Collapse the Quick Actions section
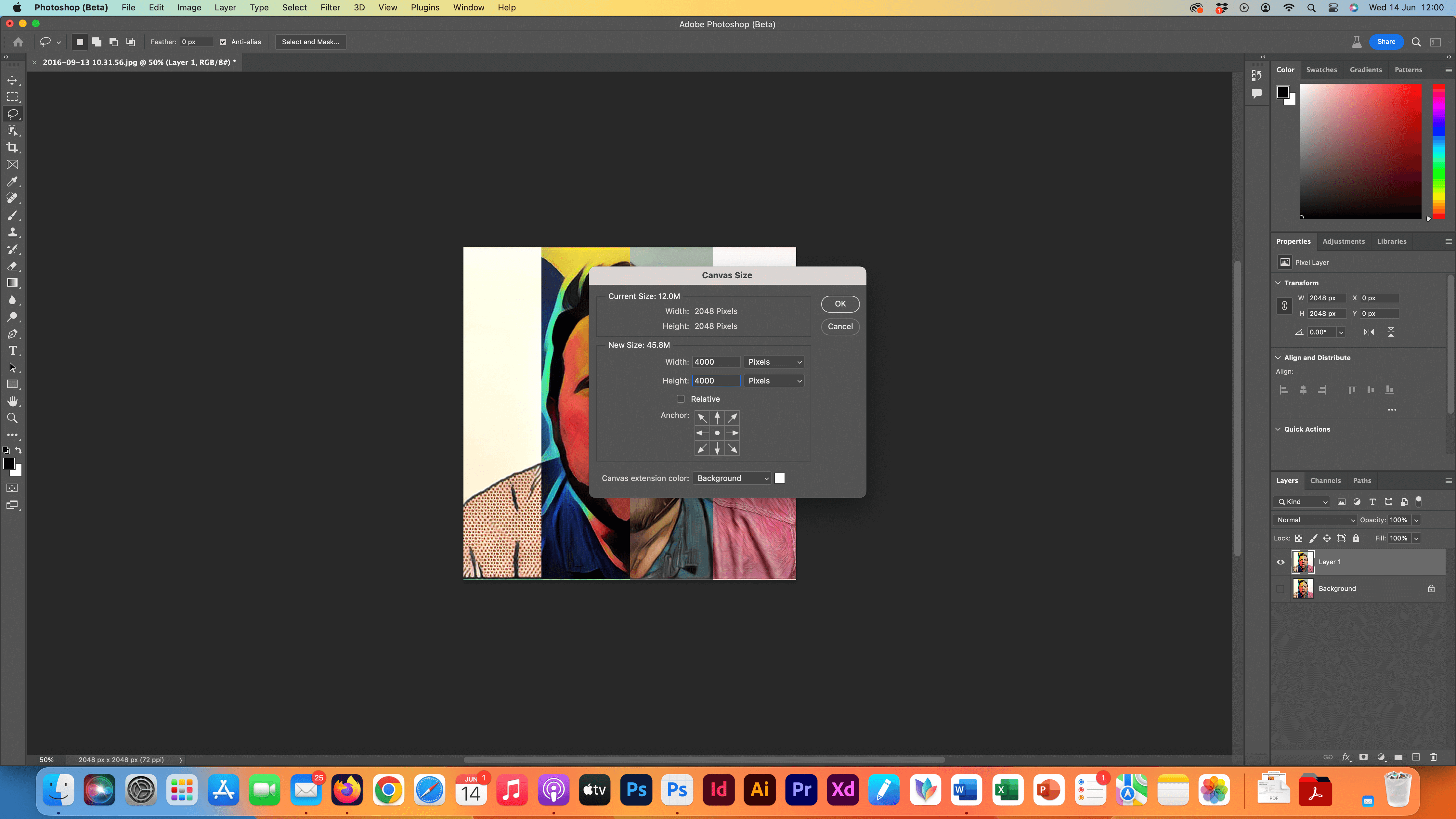 tap(1278, 430)
